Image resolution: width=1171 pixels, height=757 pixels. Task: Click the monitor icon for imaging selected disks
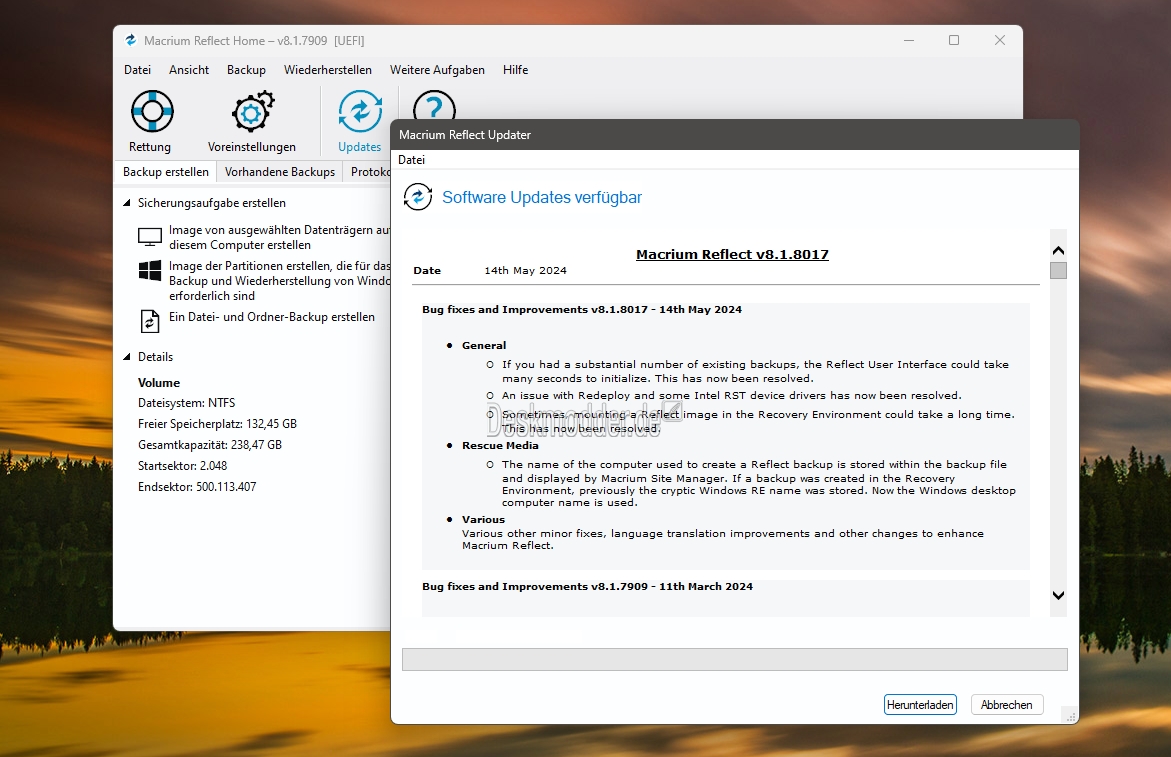150,237
